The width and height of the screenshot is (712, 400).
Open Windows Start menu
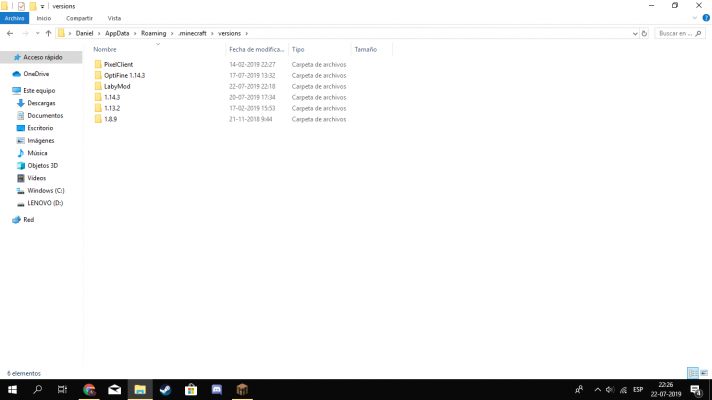[12, 390]
